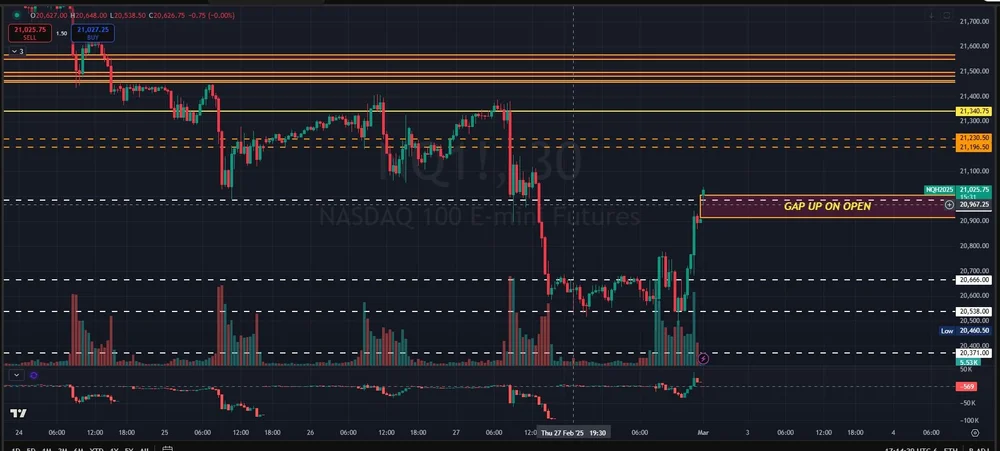1000x451 pixels.
Task: Click the -569 indicator value label
Action: (966, 387)
